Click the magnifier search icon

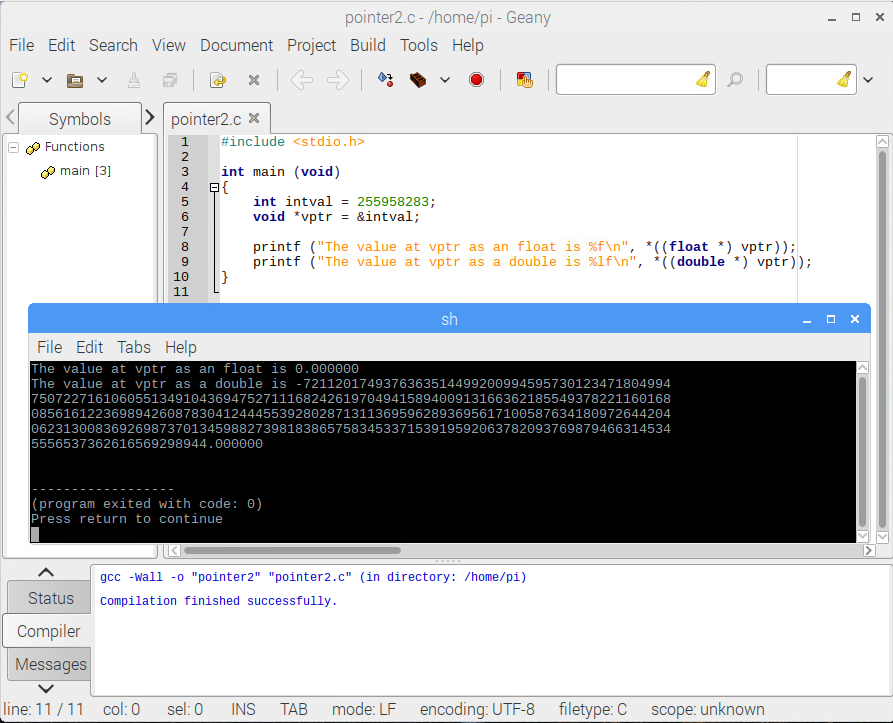(735, 80)
